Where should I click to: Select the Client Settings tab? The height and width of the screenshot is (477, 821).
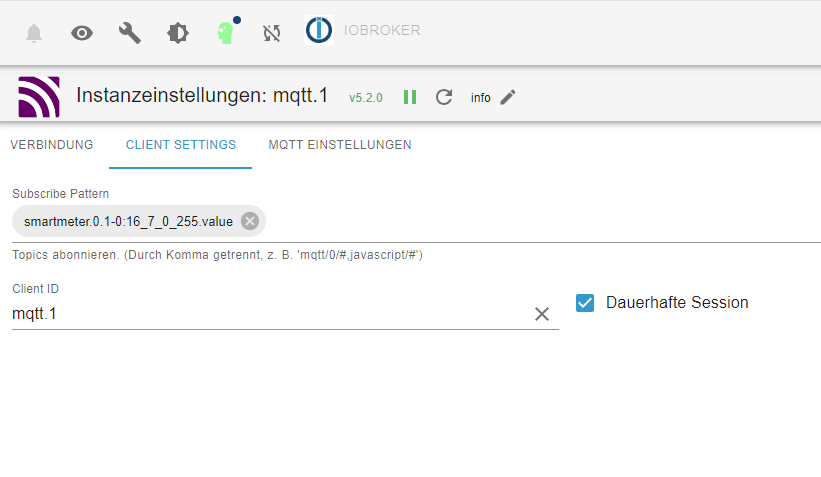[x=181, y=145]
